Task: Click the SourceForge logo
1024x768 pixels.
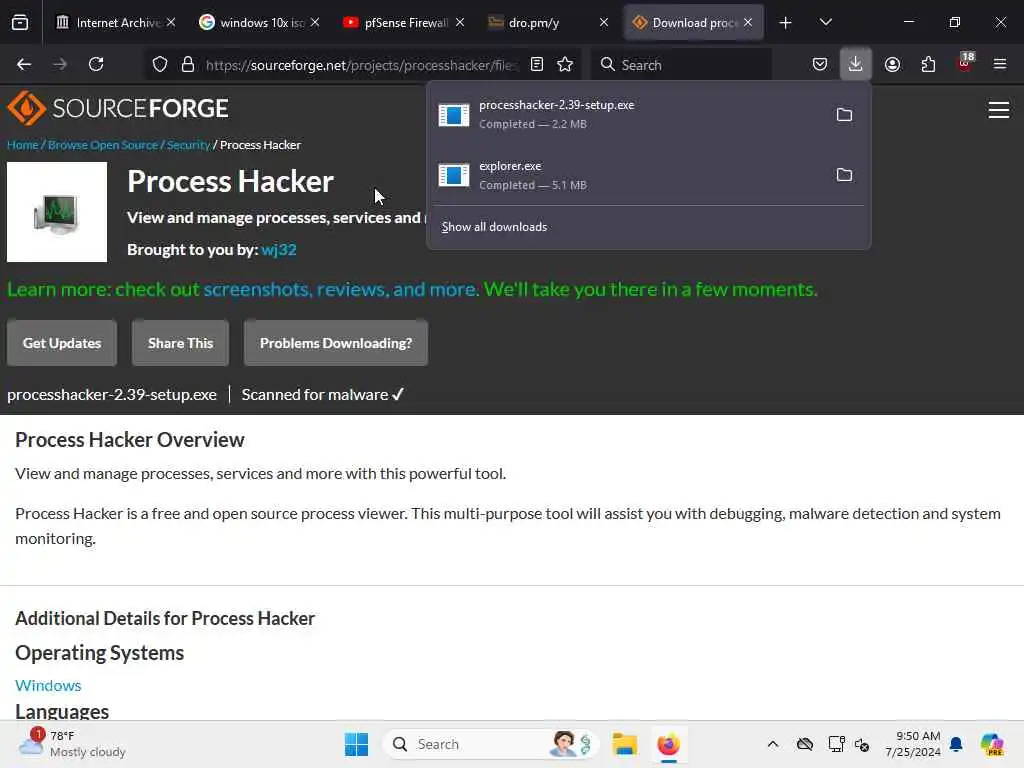Action: [118, 108]
